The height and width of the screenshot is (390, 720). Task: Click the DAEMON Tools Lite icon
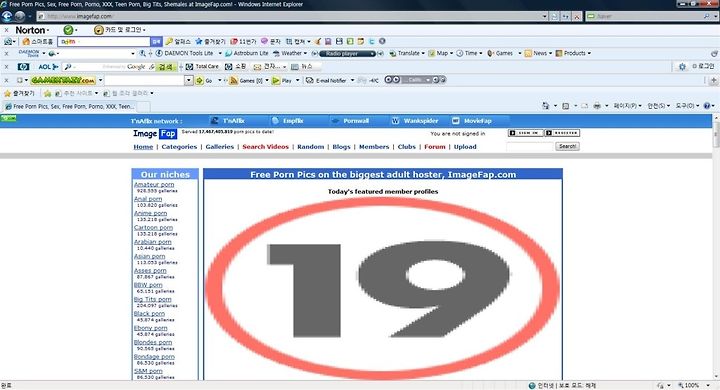tap(159, 53)
